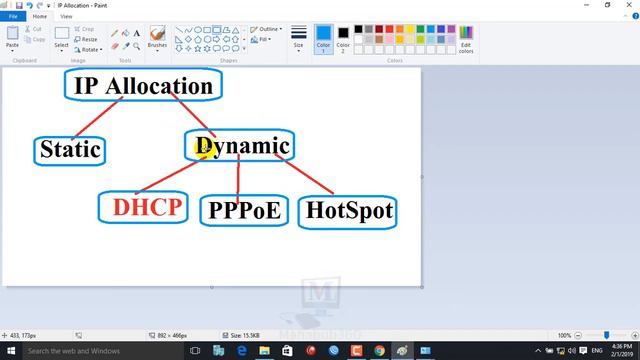Screen dimensions: 640x360
Task: Select the Magnifier tool
Action: (x=137, y=46)
